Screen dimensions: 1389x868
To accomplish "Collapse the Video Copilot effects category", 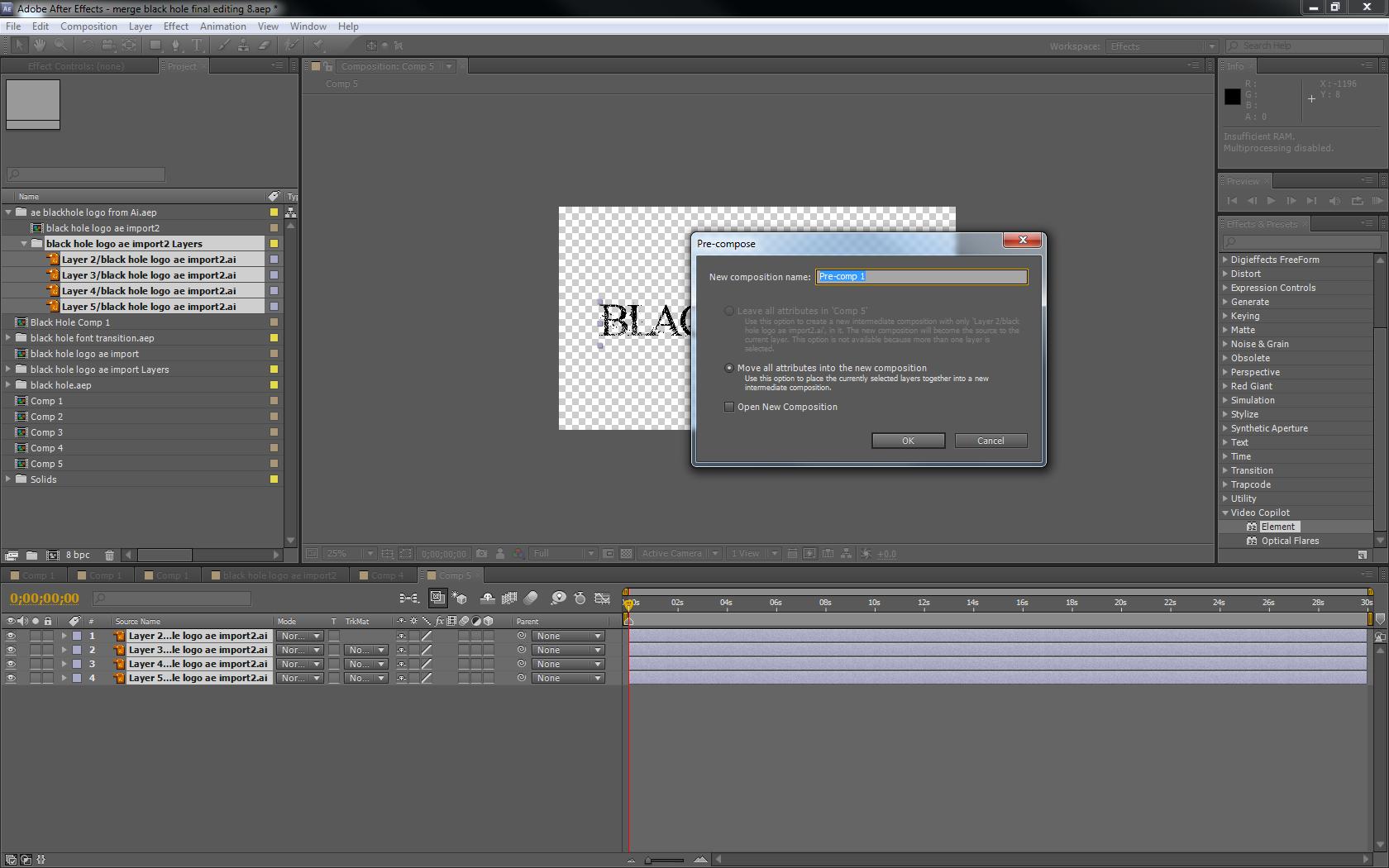I will tap(1225, 513).
